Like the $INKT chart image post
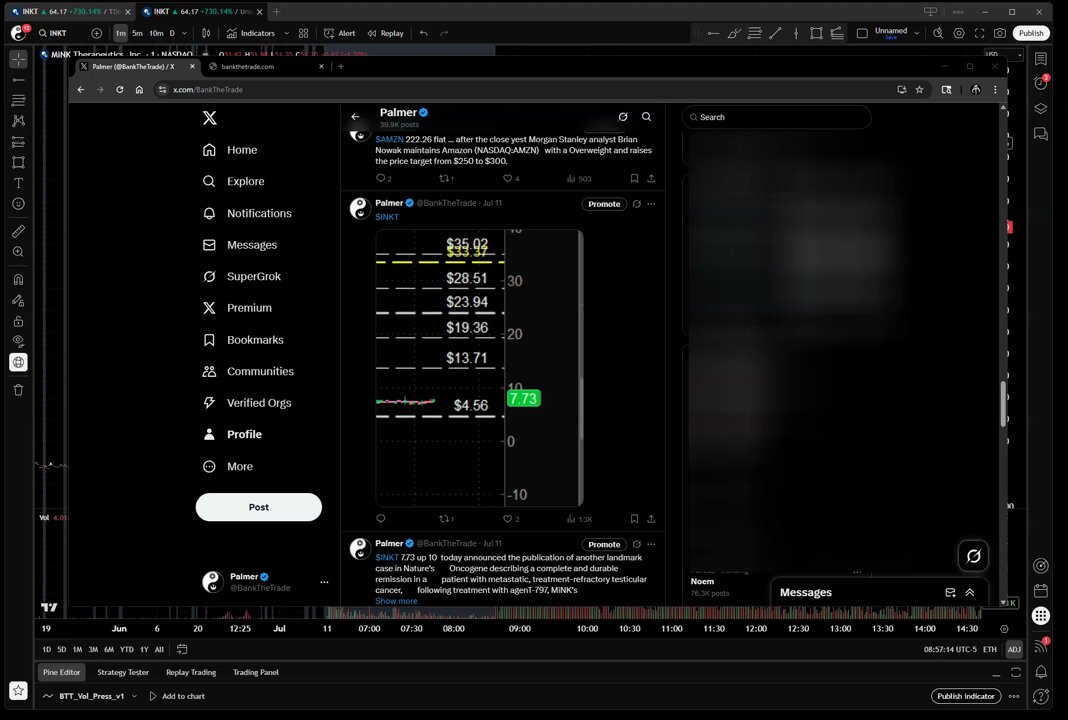Viewport: 1068px width, 720px height. click(512, 518)
